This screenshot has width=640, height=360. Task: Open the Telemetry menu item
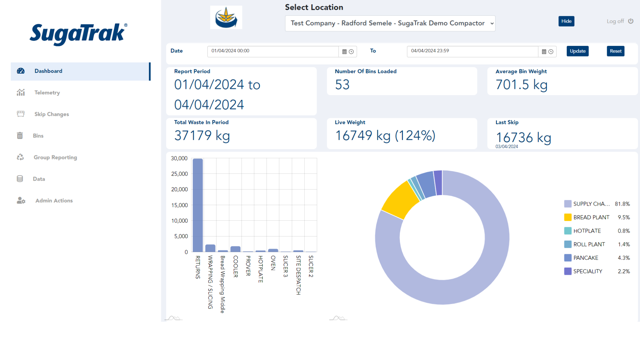coord(47,93)
